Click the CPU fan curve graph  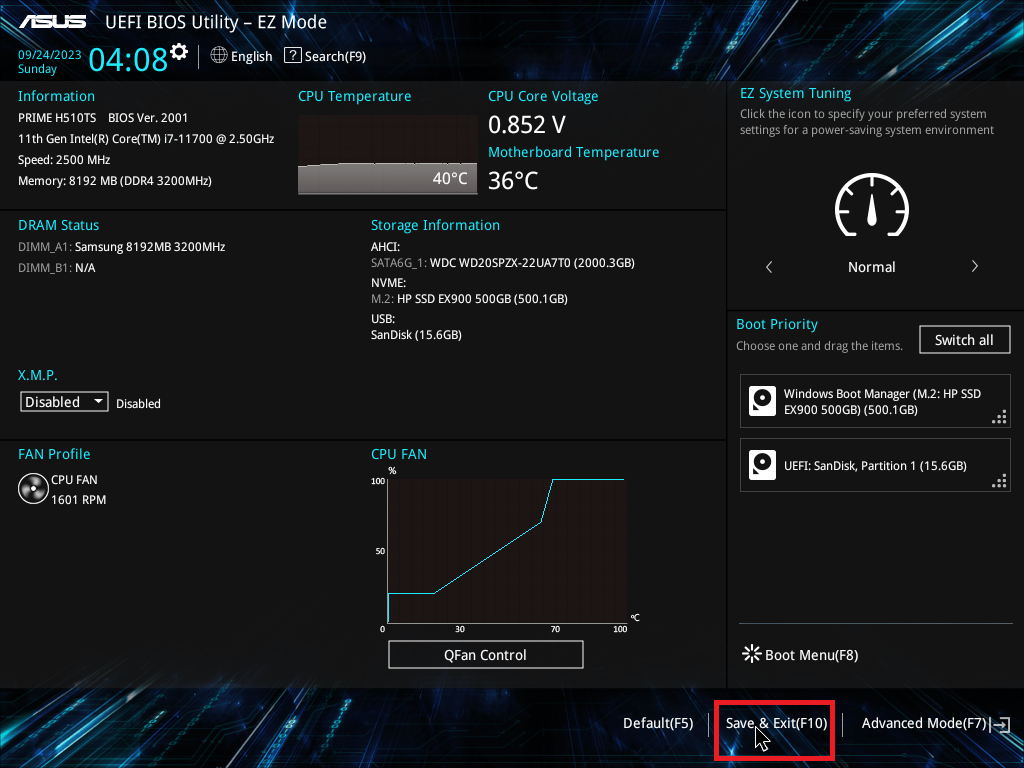pyautogui.click(x=507, y=551)
